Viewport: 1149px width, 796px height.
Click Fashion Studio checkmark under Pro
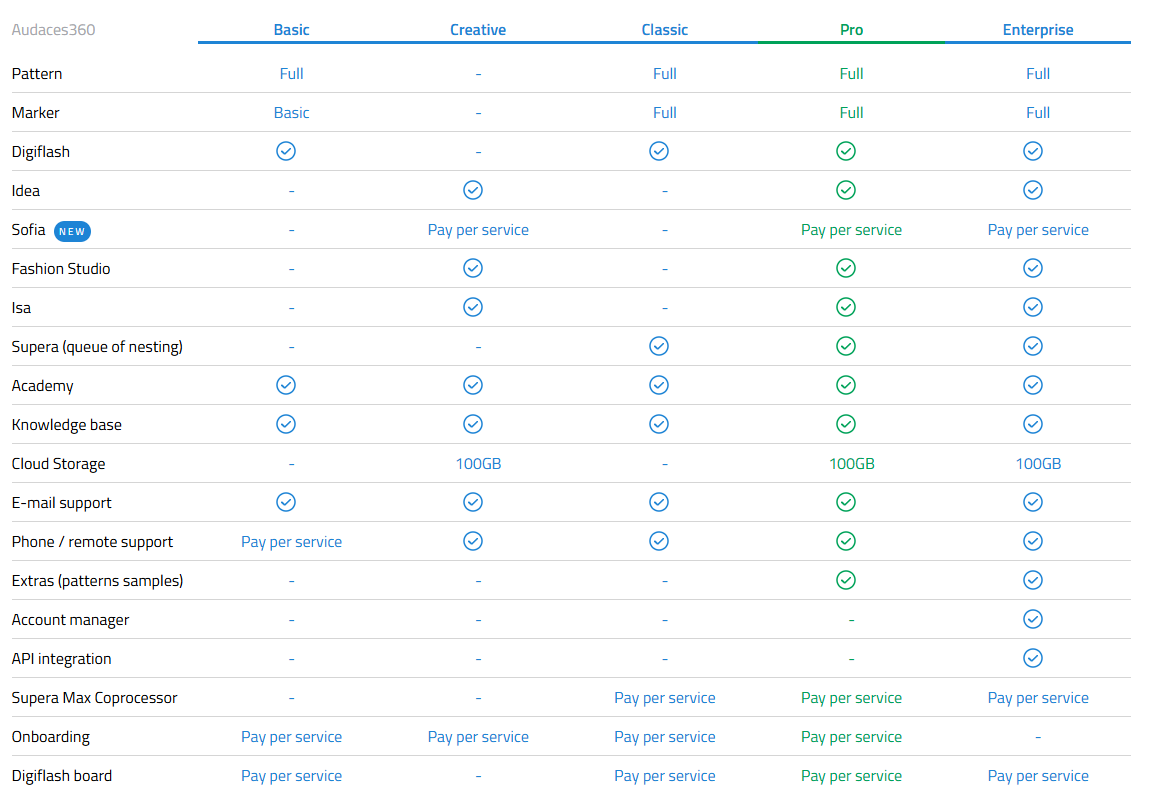click(x=846, y=268)
